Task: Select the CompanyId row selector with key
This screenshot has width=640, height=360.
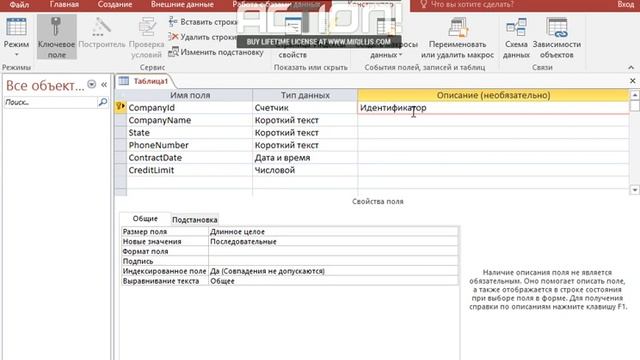Action: [121, 107]
